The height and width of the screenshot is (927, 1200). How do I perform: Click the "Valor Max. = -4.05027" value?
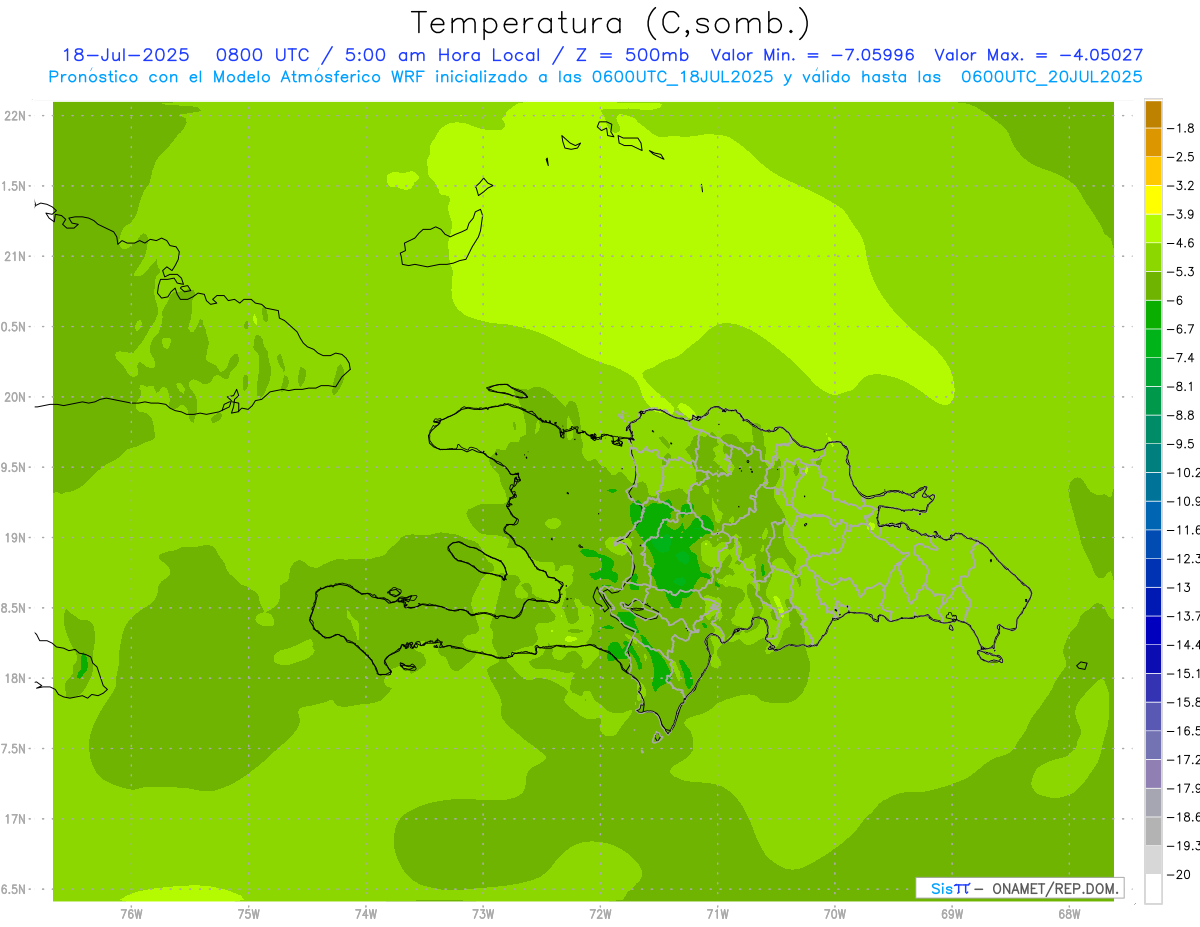point(1038,56)
